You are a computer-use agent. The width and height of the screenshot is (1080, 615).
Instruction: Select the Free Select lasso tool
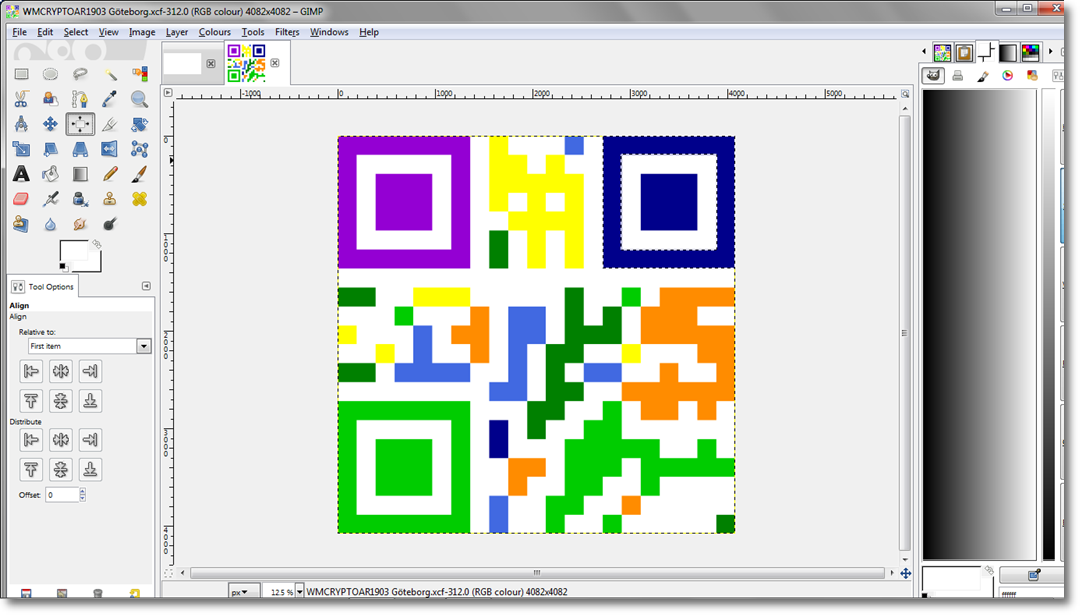click(x=80, y=74)
